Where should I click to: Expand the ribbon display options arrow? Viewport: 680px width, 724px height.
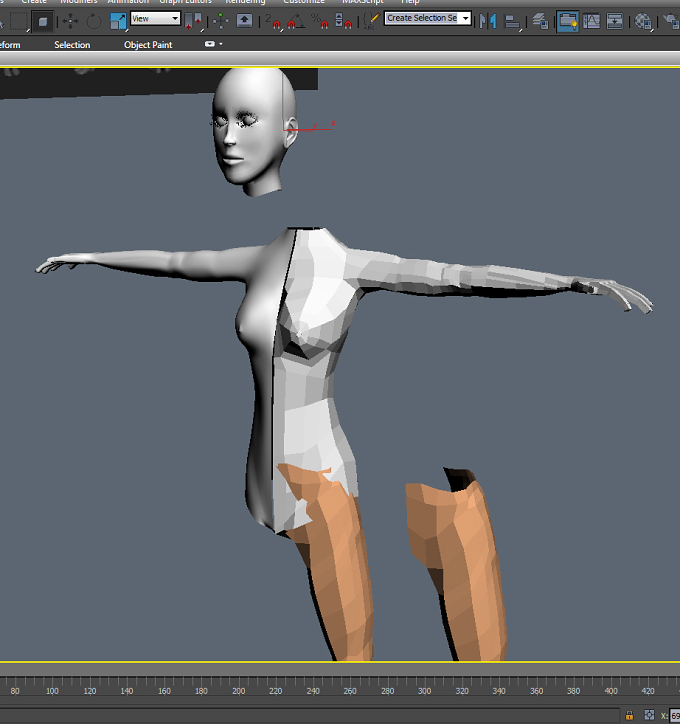221,44
